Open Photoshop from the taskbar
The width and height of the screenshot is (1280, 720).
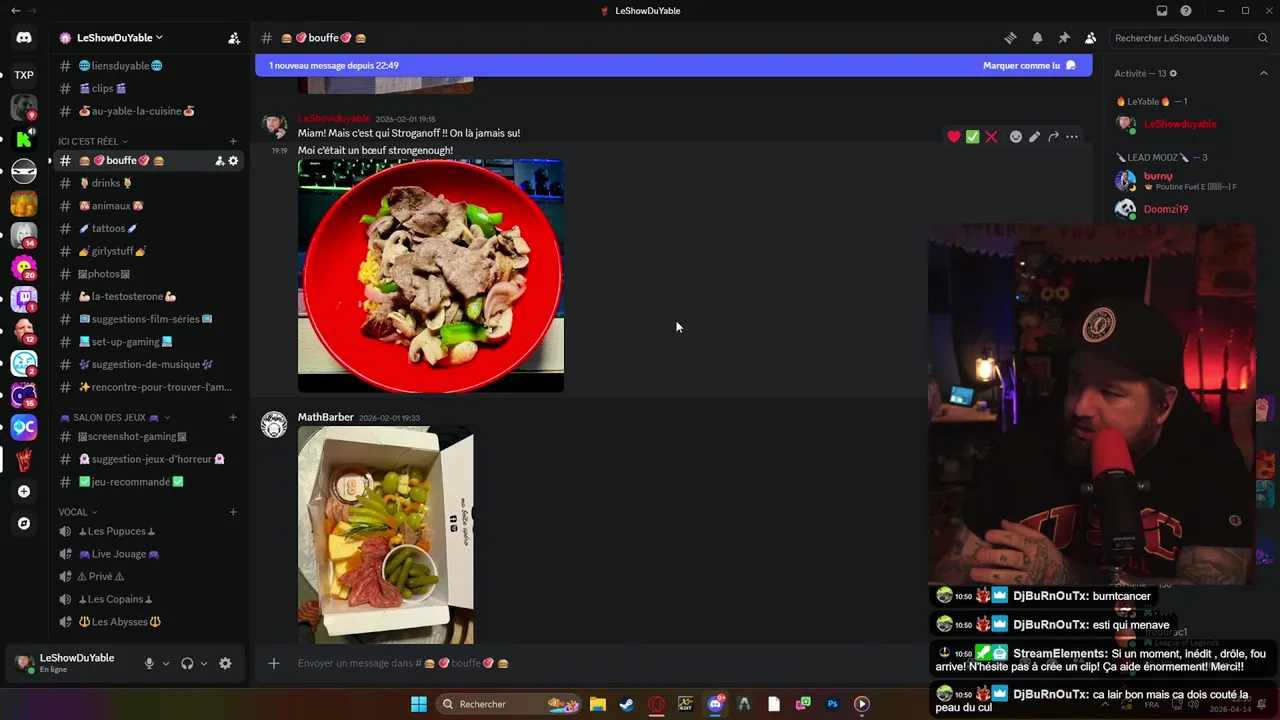832,704
